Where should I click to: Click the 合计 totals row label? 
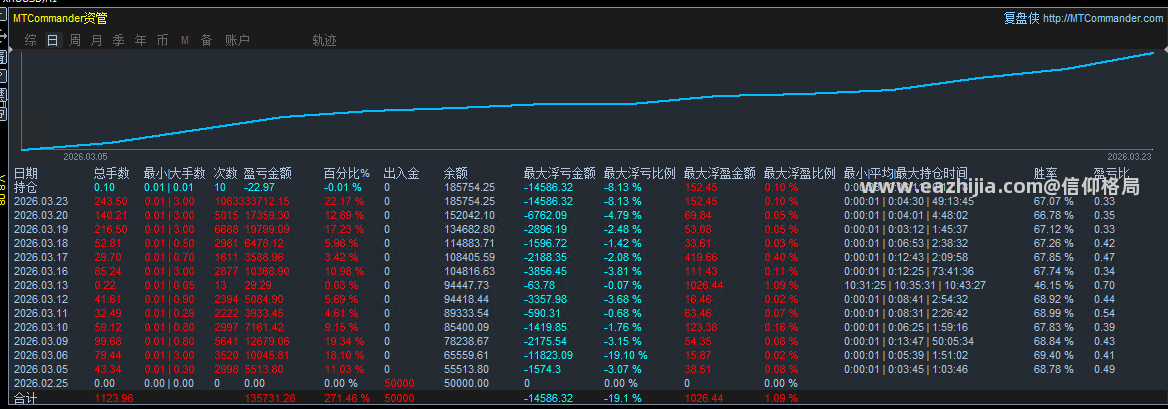pos(26,399)
